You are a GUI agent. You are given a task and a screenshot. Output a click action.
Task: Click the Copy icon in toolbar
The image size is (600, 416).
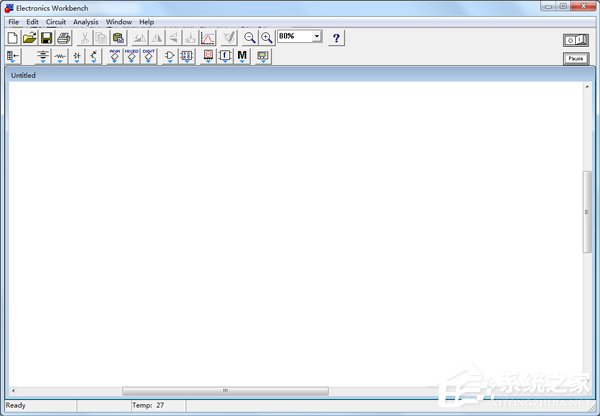tap(101, 38)
